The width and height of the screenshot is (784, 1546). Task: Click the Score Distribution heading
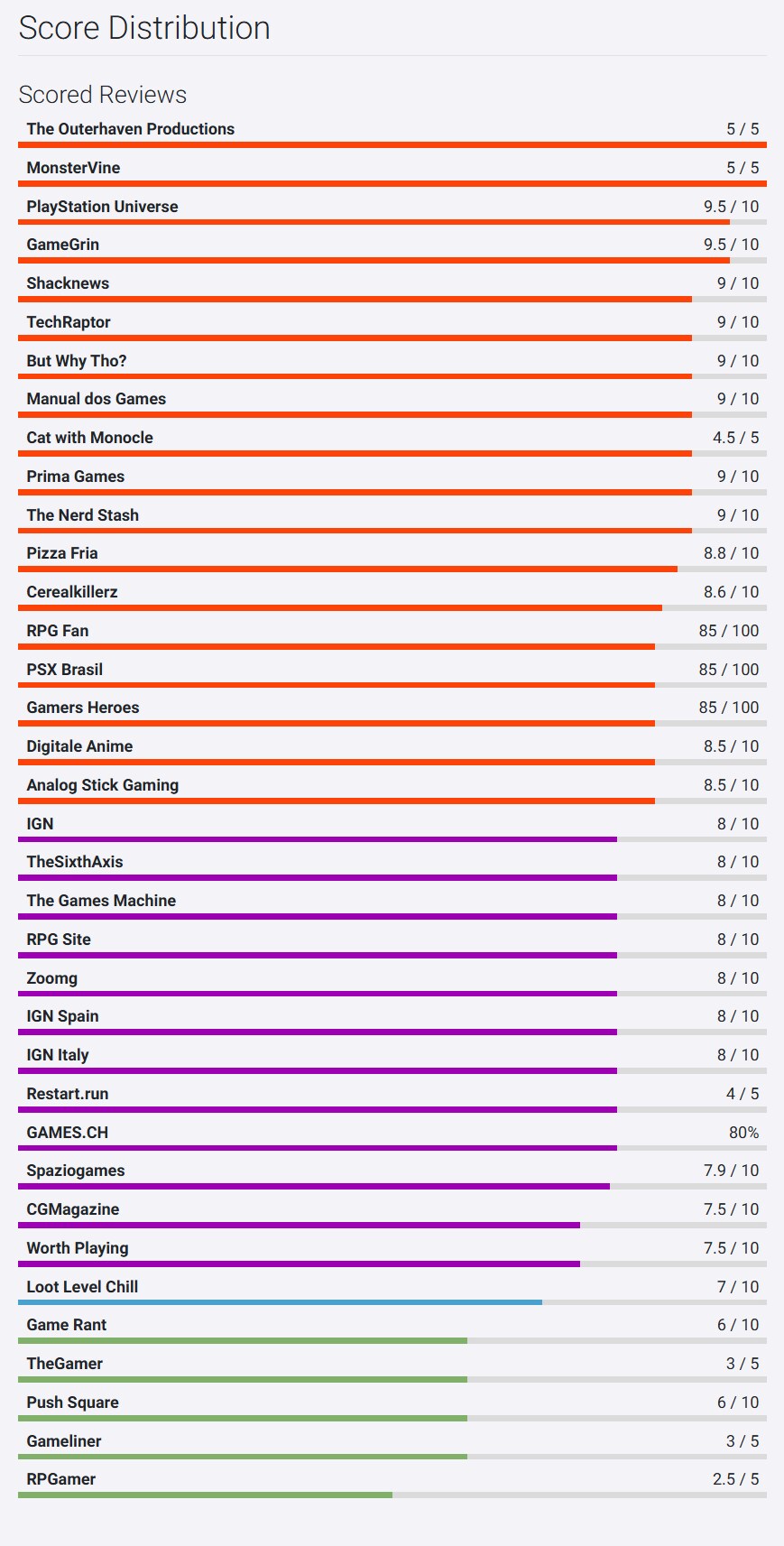(144, 28)
